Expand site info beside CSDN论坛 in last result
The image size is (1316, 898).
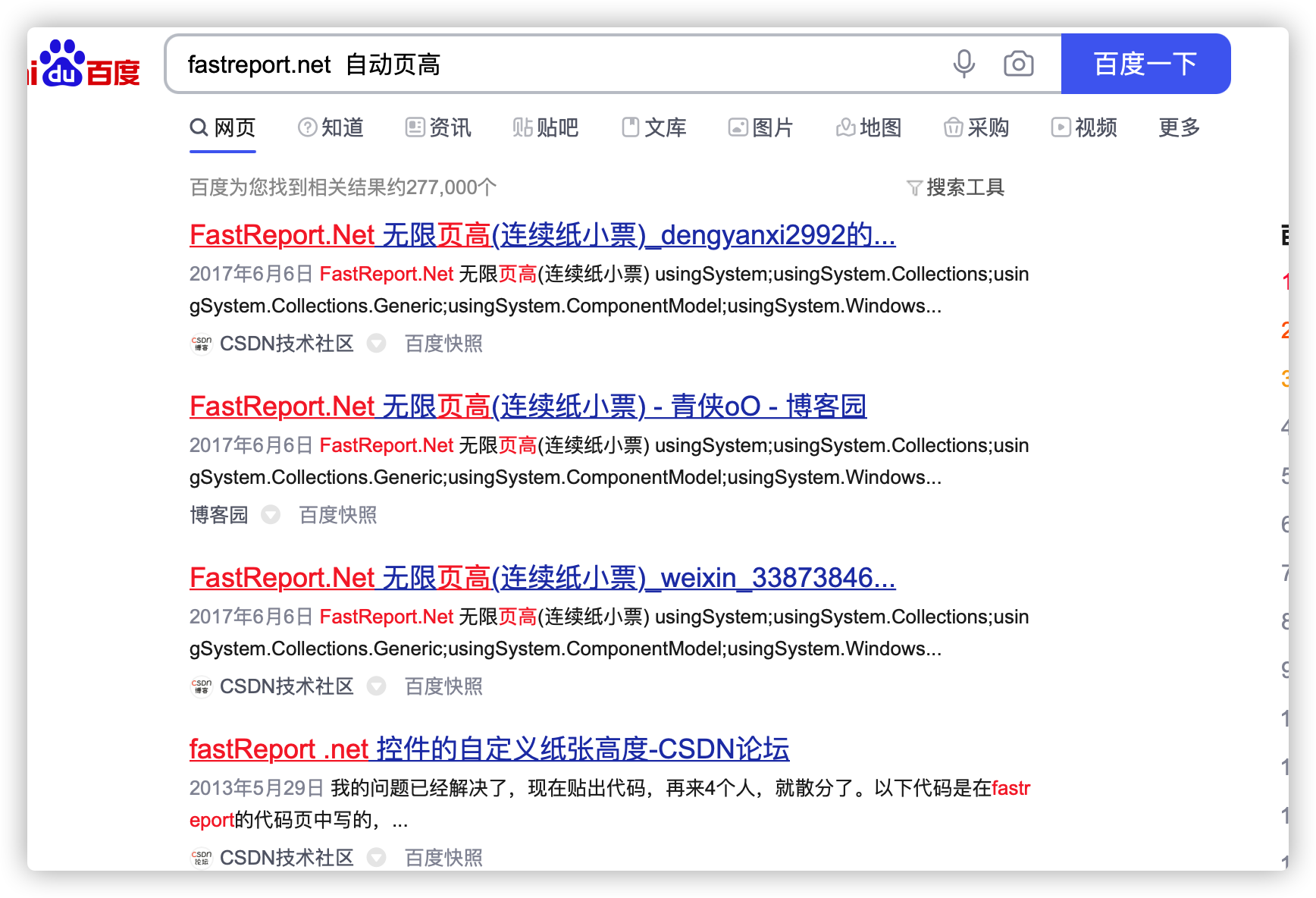click(377, 857)
